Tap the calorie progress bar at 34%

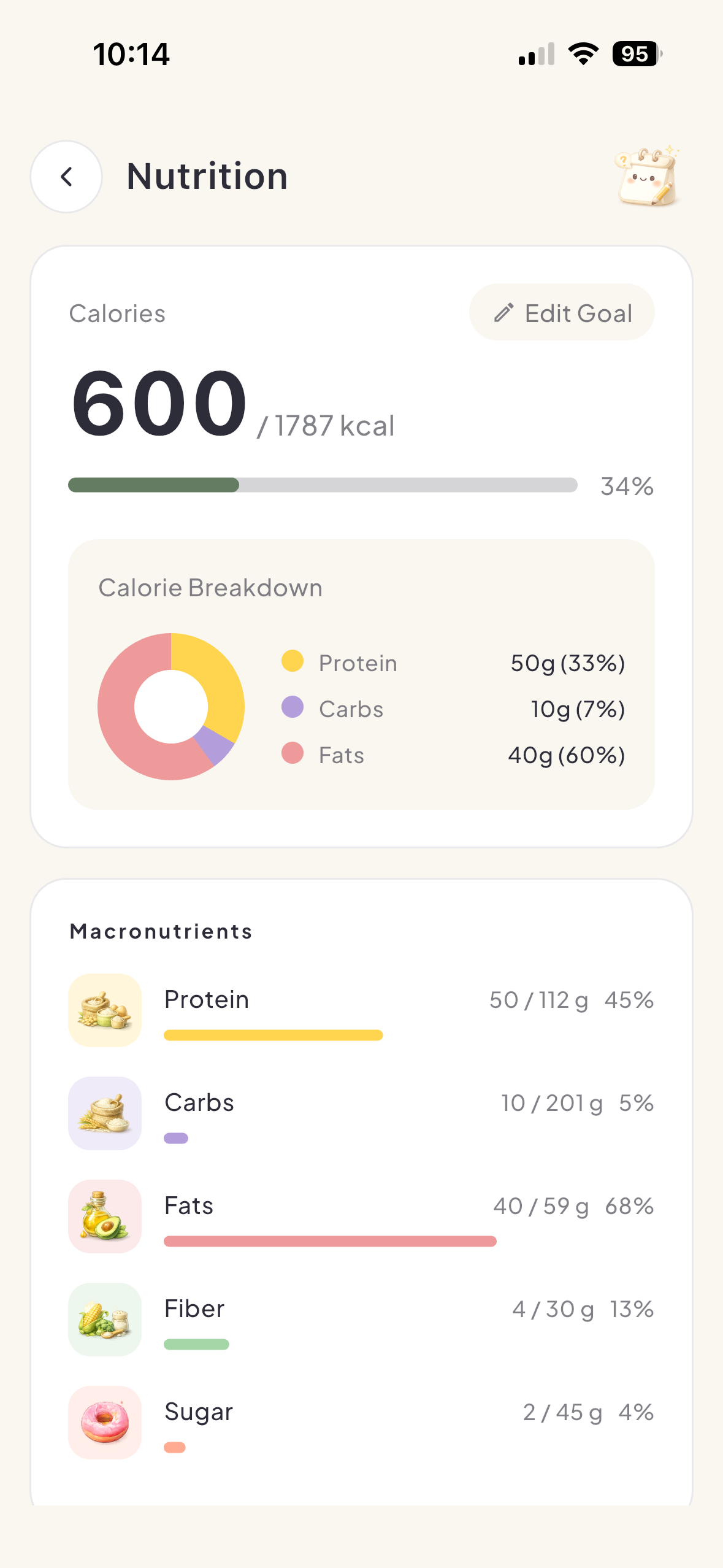pyautogui.click(x=323, y=485)
